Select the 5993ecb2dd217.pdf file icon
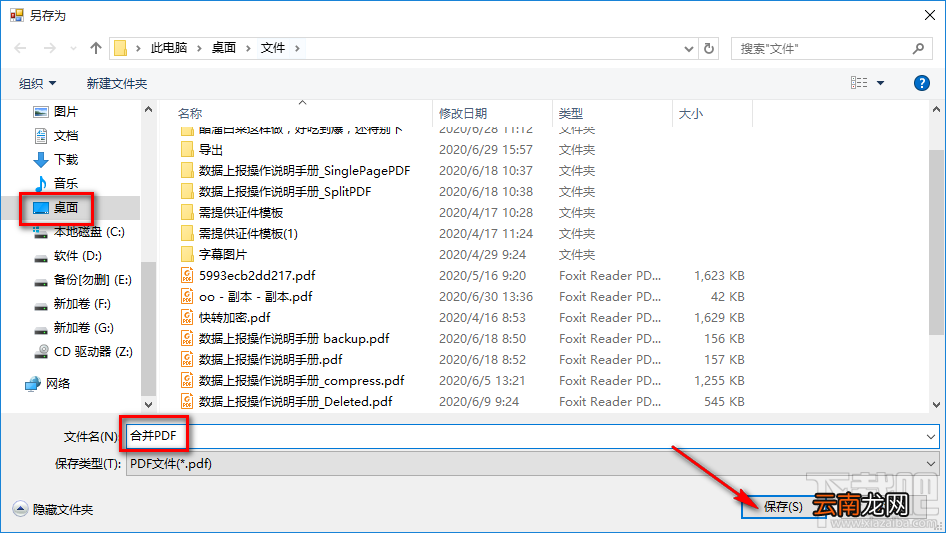946x533 pixels. coord(188,275)
